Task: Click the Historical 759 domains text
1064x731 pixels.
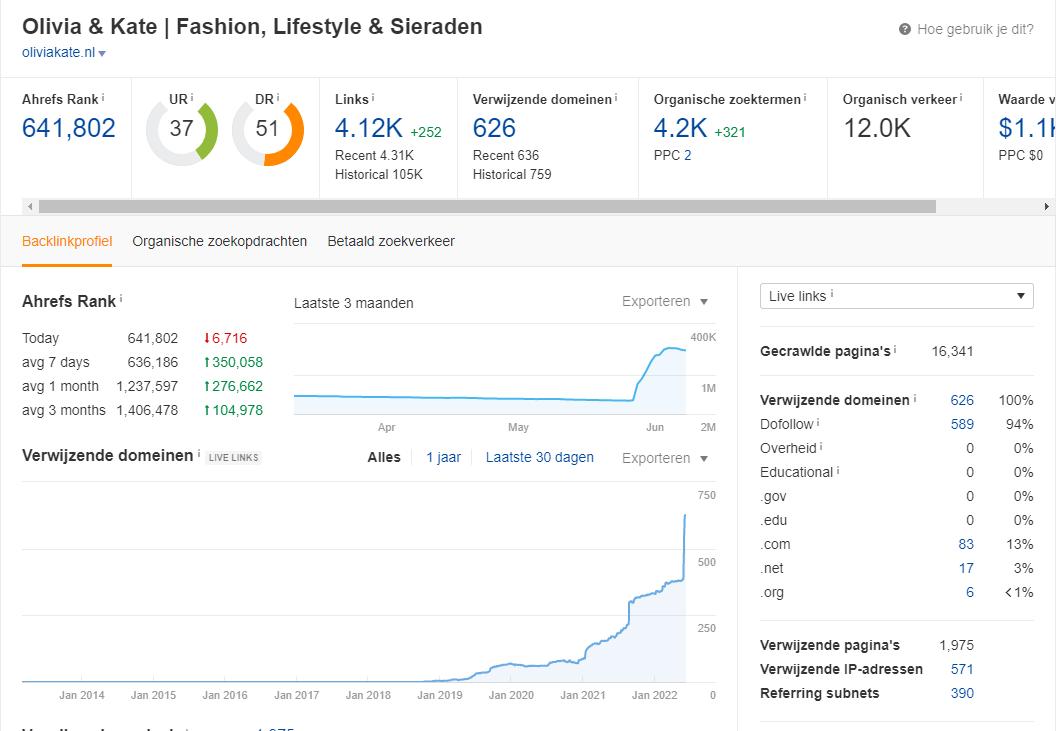Action: pos(512,174)
